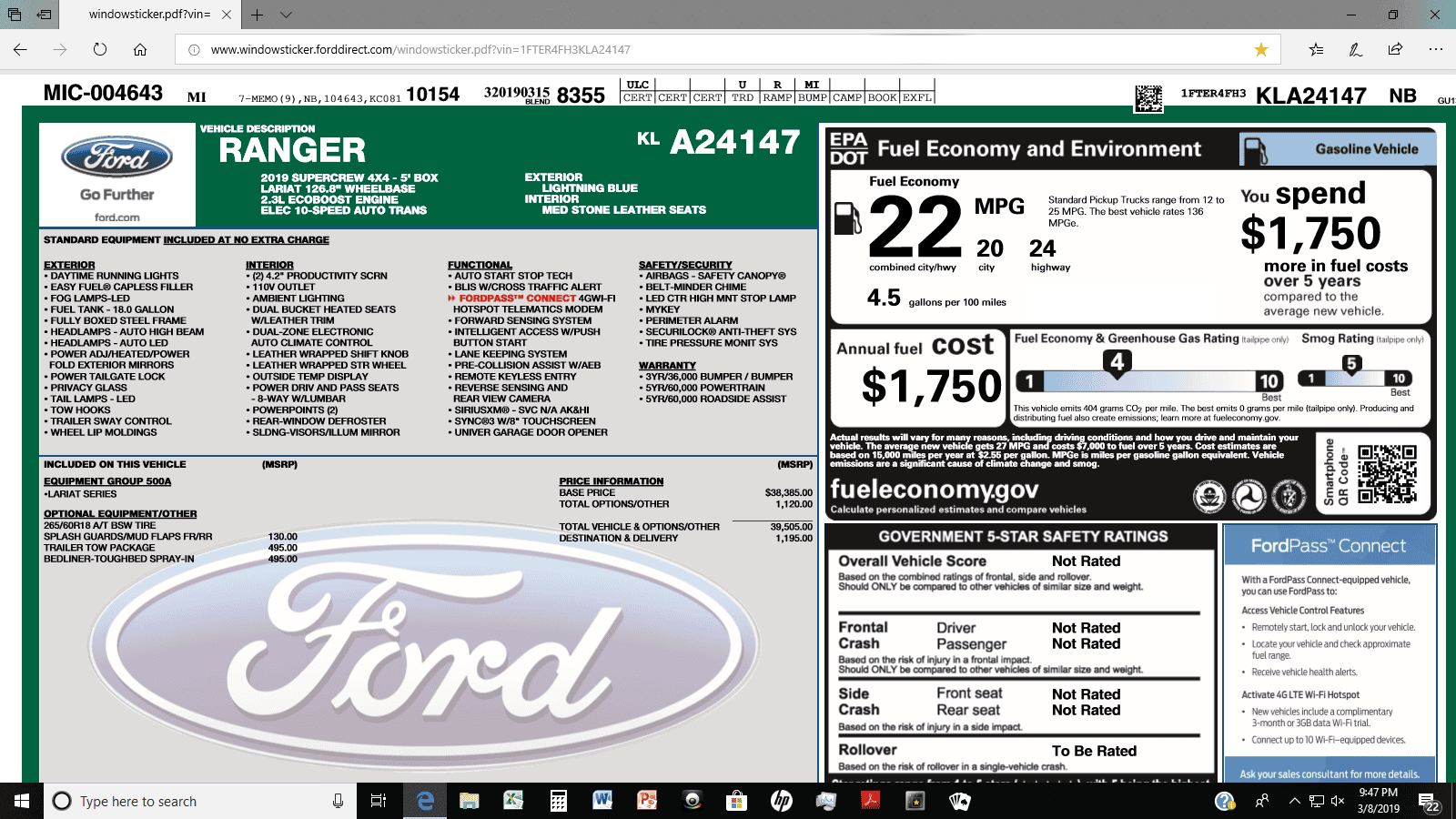The height and width of the screenshot is (819, 1456).
Task: Go to the browser home page
Action: (140, 49)
